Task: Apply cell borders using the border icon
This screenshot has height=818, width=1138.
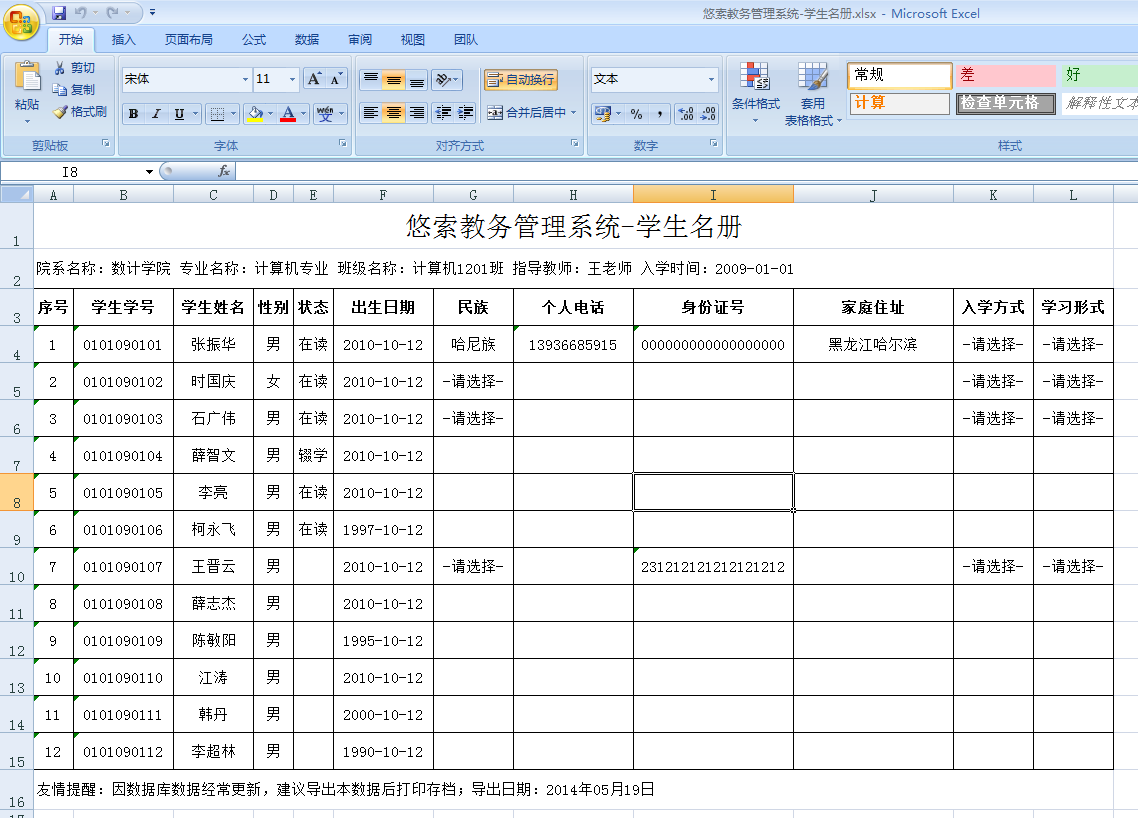Action: [x=217, y=113]
